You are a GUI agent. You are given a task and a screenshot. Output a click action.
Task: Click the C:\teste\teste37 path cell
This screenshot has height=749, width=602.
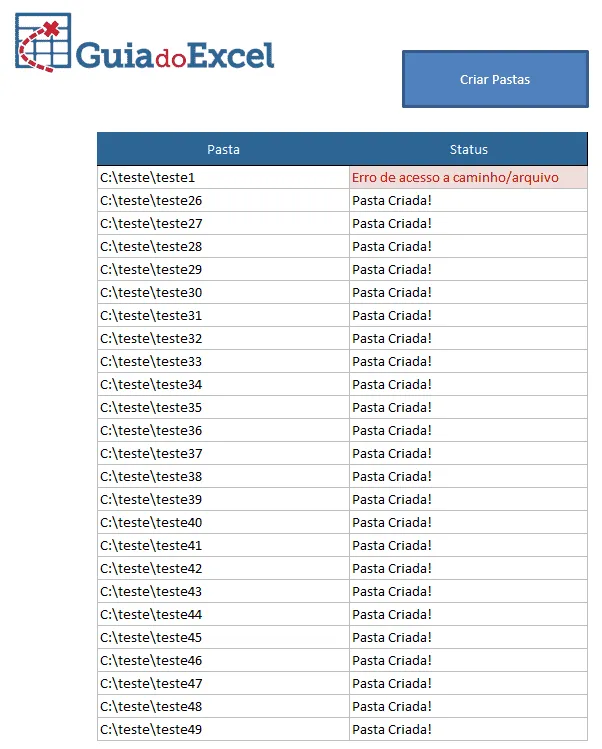(223, 453)
